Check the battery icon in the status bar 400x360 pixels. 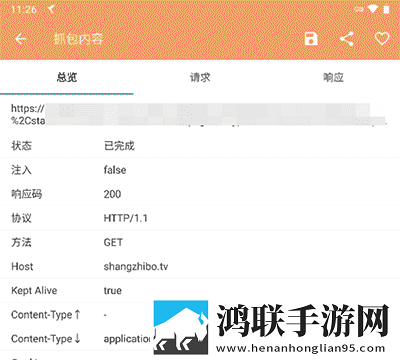pyautogui.click(x=386, y=9)
